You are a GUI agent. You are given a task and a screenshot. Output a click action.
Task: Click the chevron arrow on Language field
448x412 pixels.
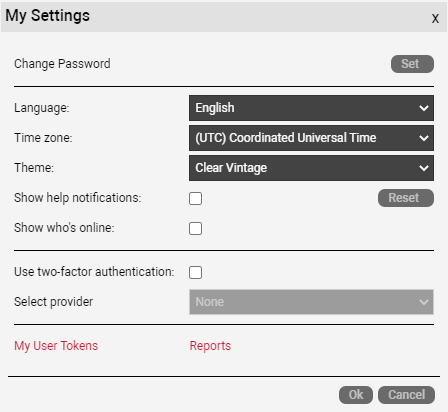pos(424,108)
